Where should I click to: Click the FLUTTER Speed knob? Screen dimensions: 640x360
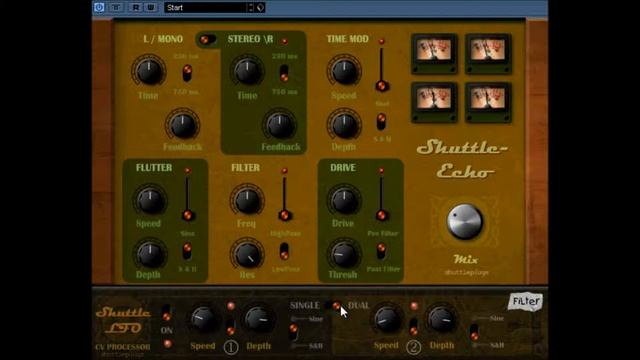(x=150, y=200)
